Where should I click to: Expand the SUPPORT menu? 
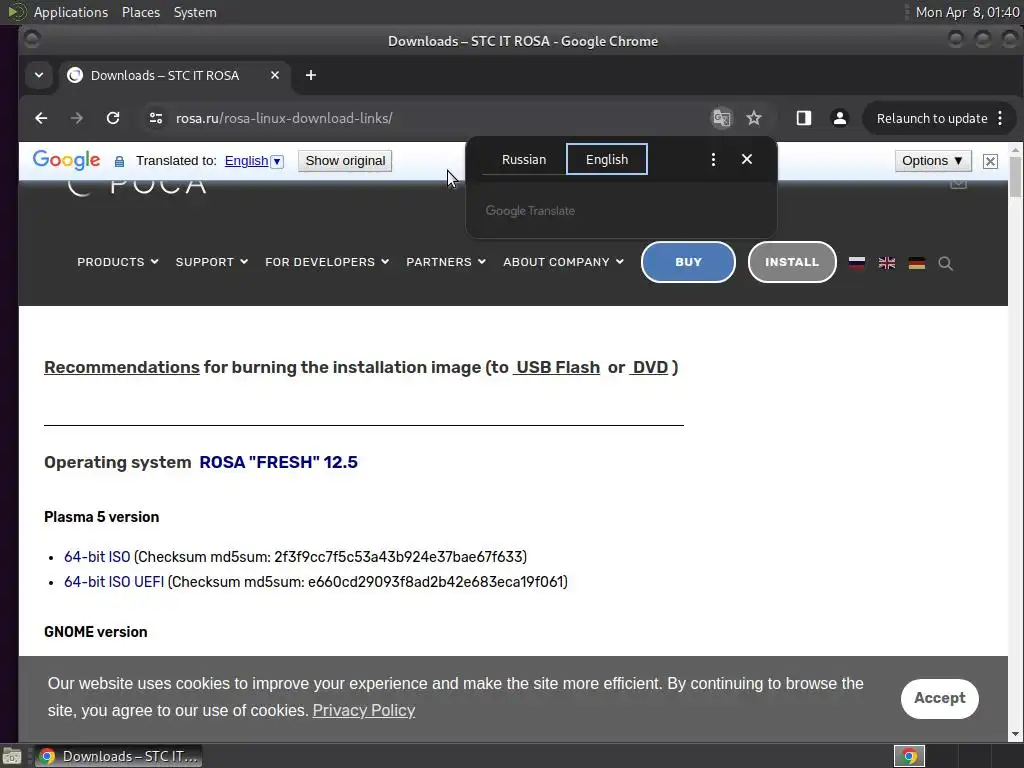pos(212,262)
